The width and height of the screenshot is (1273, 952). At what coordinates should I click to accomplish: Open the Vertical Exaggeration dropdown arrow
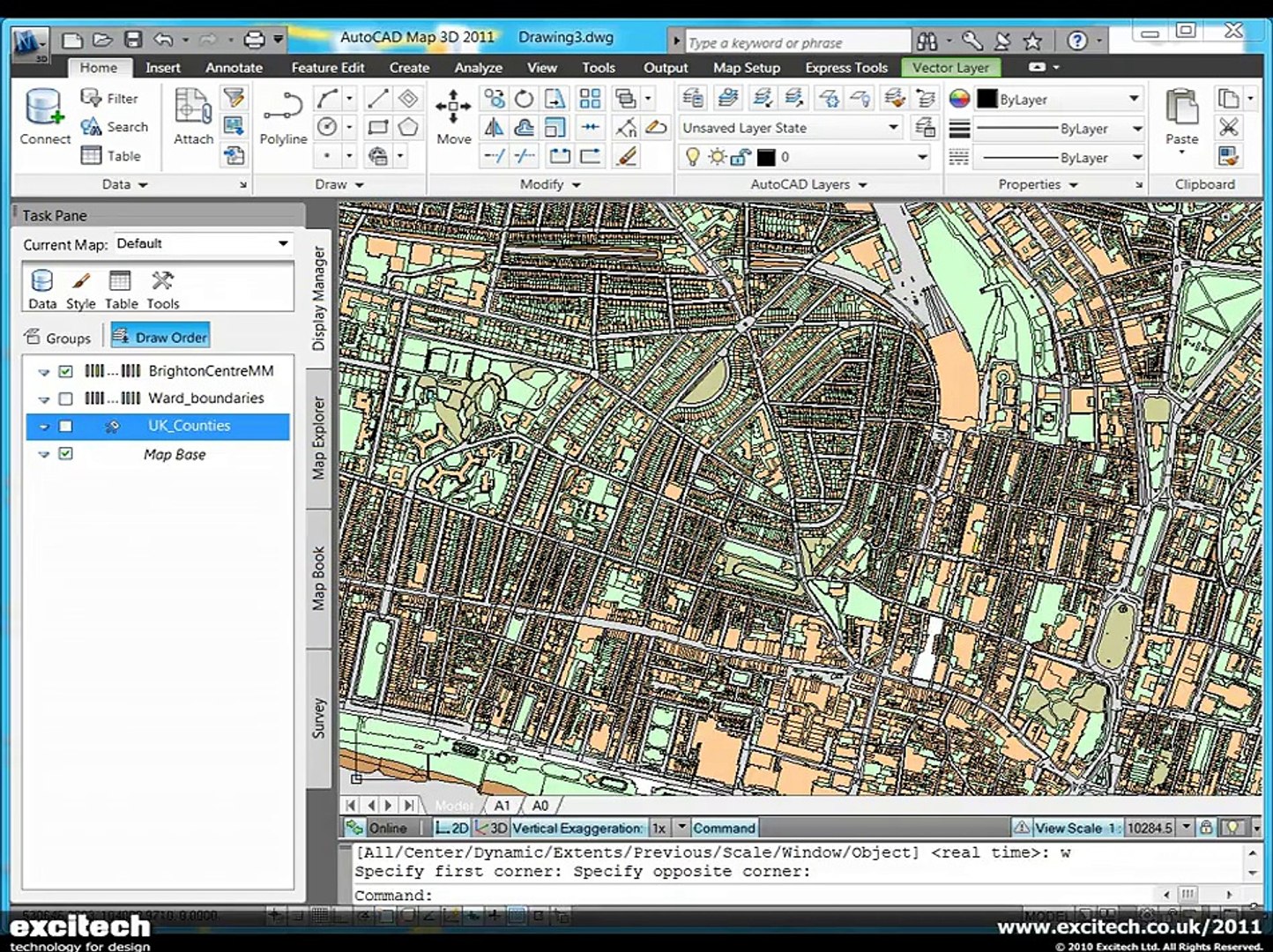681,828
